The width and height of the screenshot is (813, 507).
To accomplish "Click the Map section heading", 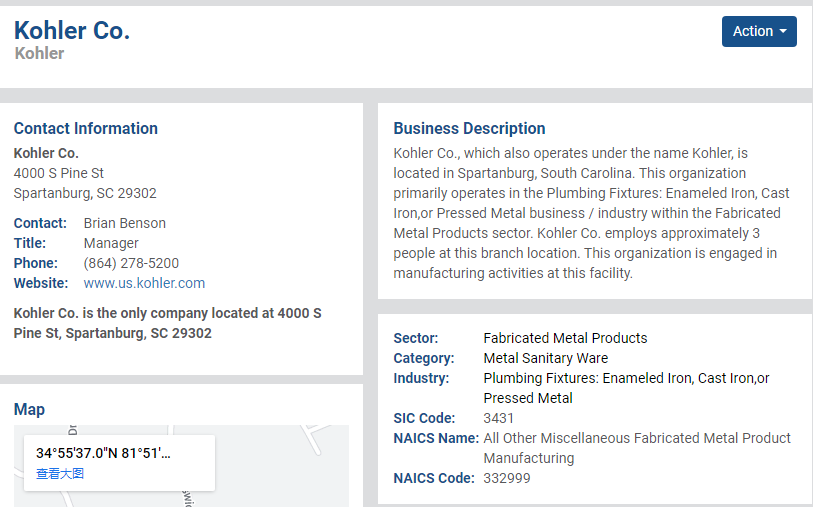I will 29,410.
